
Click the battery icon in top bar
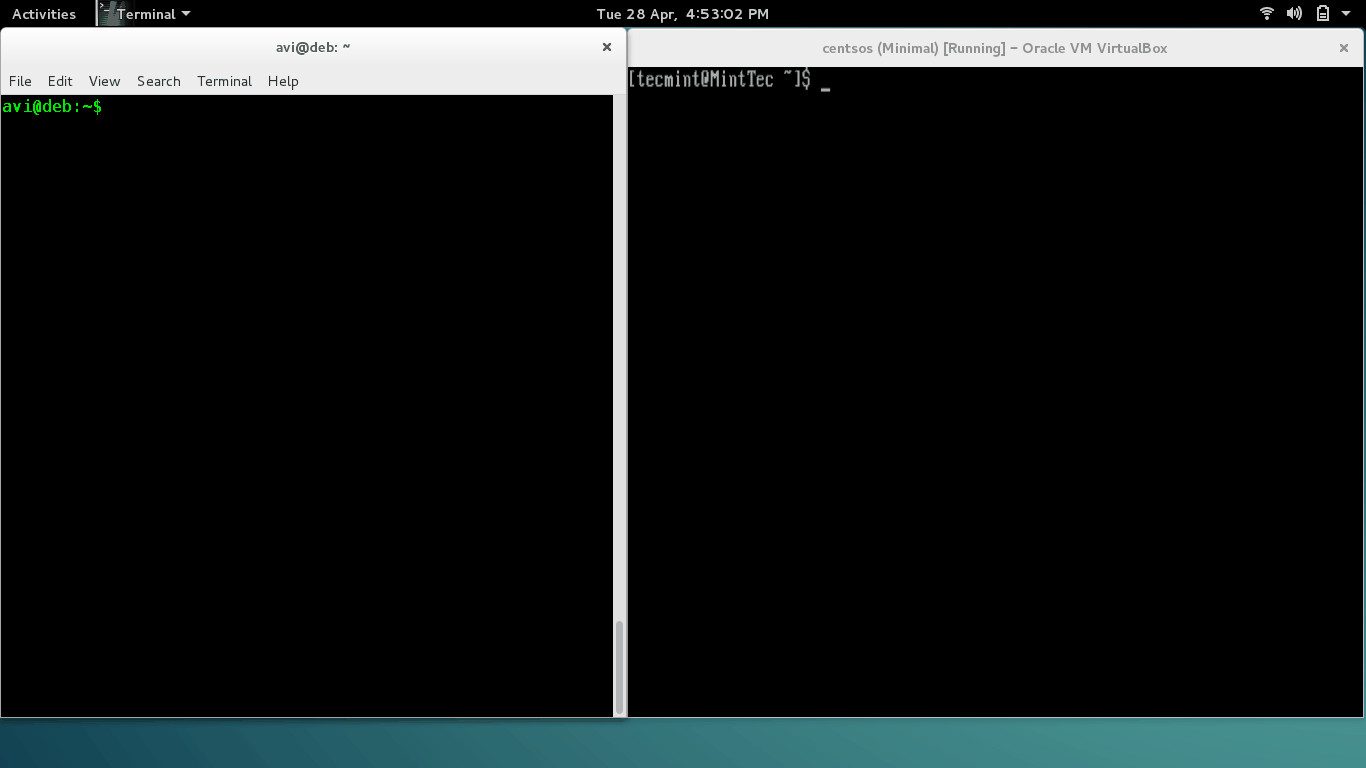[1321, 13]
